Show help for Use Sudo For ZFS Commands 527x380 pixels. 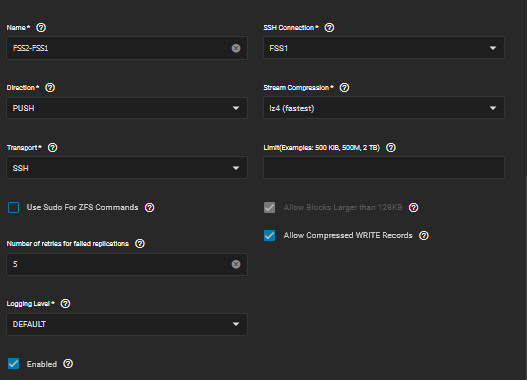[x=150, y=208]
